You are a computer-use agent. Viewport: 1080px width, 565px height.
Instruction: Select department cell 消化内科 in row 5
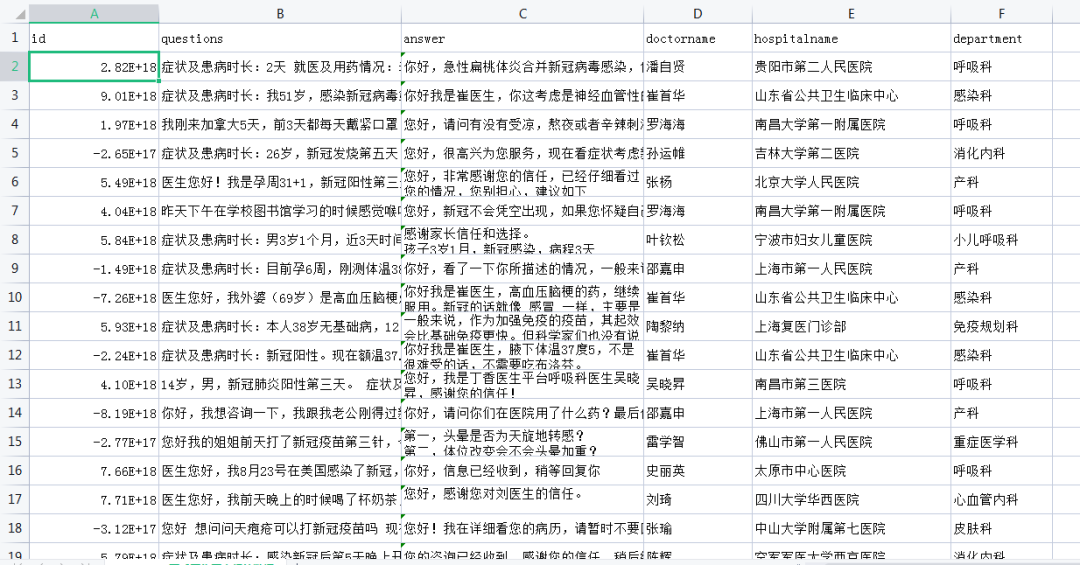[x=1001, y=153]
